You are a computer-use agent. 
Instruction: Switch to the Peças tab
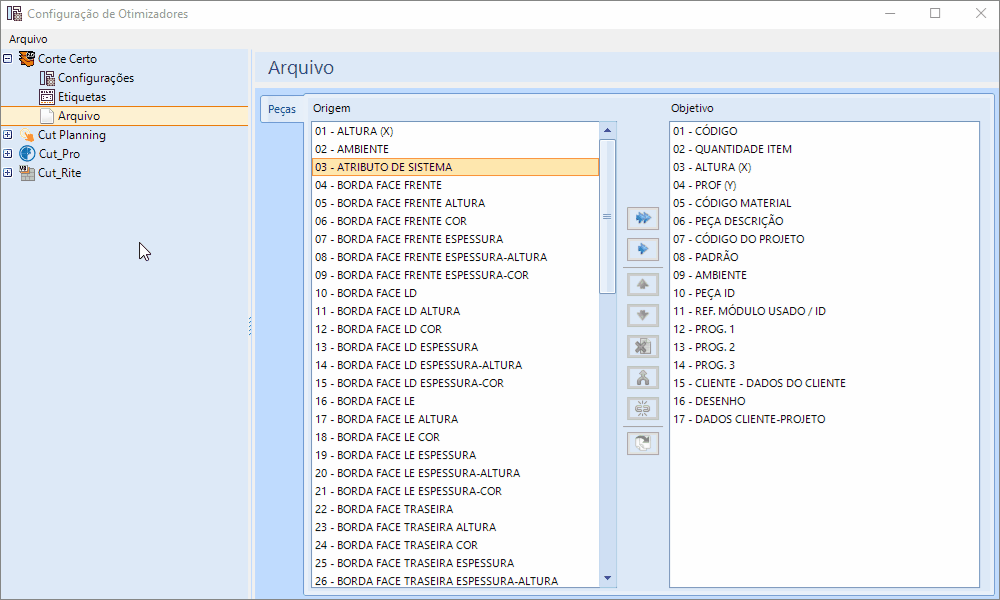282,109
